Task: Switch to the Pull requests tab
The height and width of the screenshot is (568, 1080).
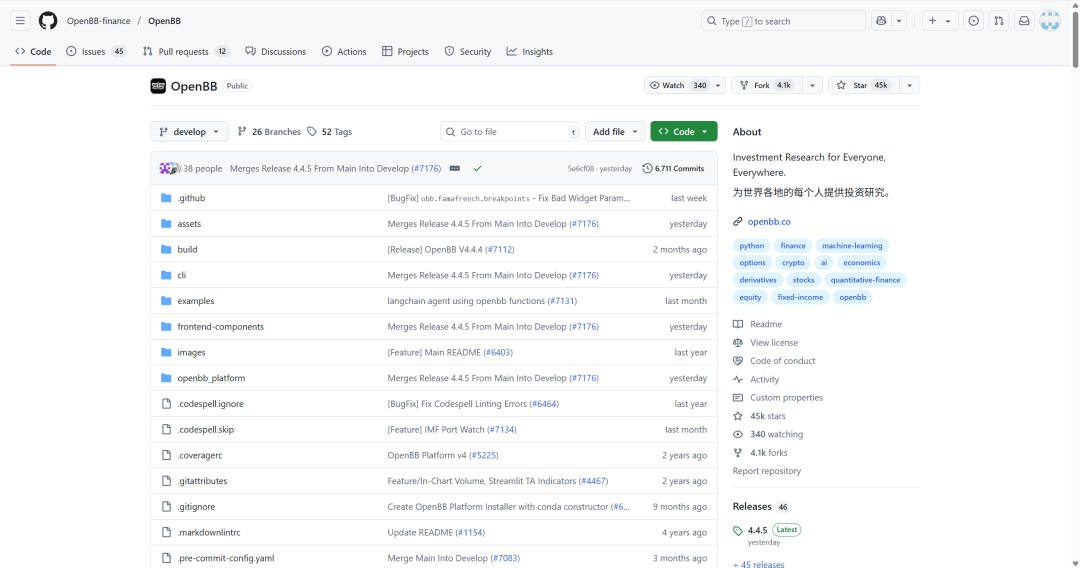Action: [185, 52]
